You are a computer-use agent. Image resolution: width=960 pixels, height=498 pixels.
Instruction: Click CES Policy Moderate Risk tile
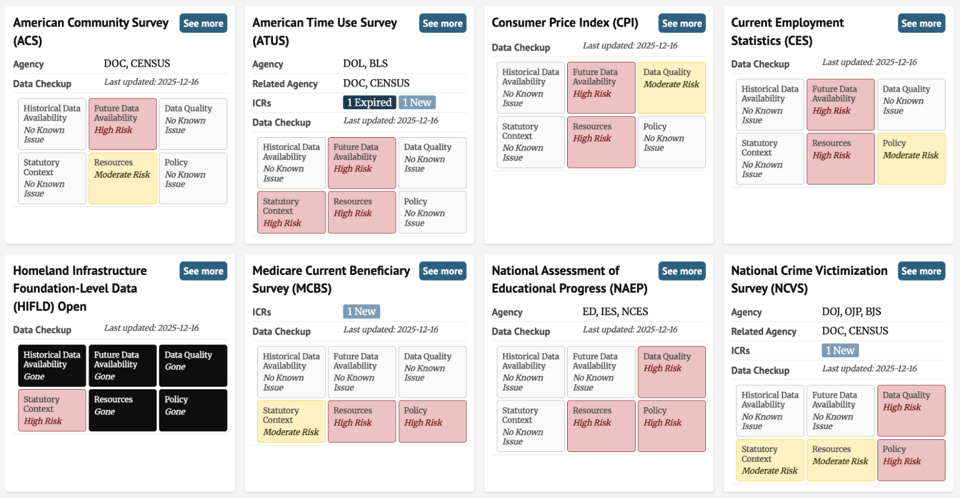(911, 158)
